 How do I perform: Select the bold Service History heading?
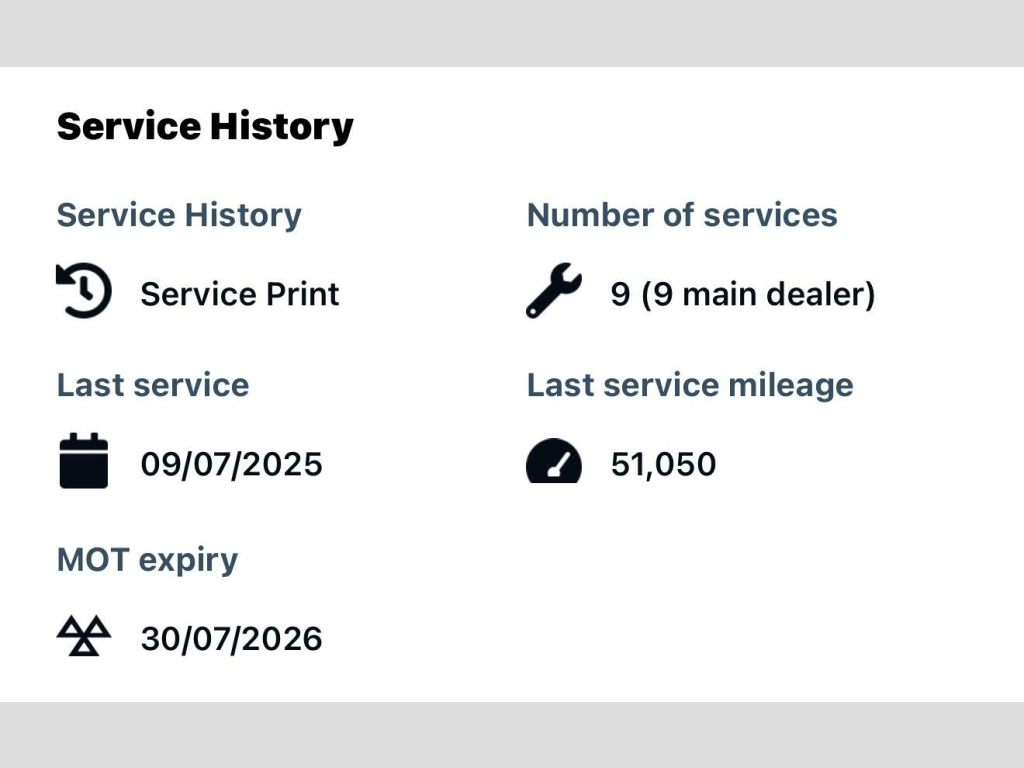pos(205,127)
